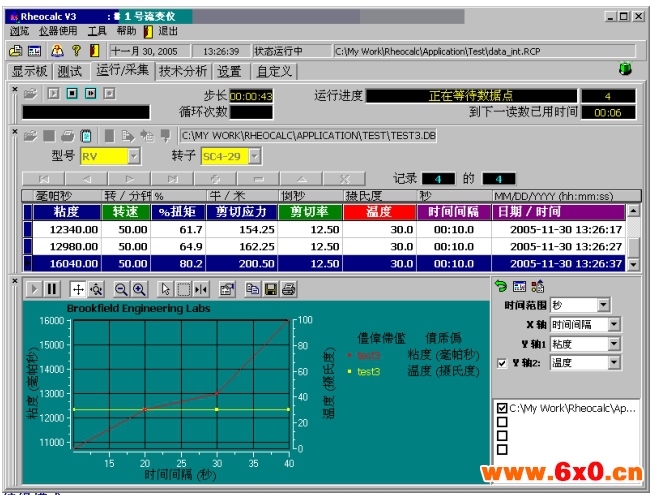Switch to the 显示板 tab
The width and height of the screenshot is (655, 495).
(29, 71)
